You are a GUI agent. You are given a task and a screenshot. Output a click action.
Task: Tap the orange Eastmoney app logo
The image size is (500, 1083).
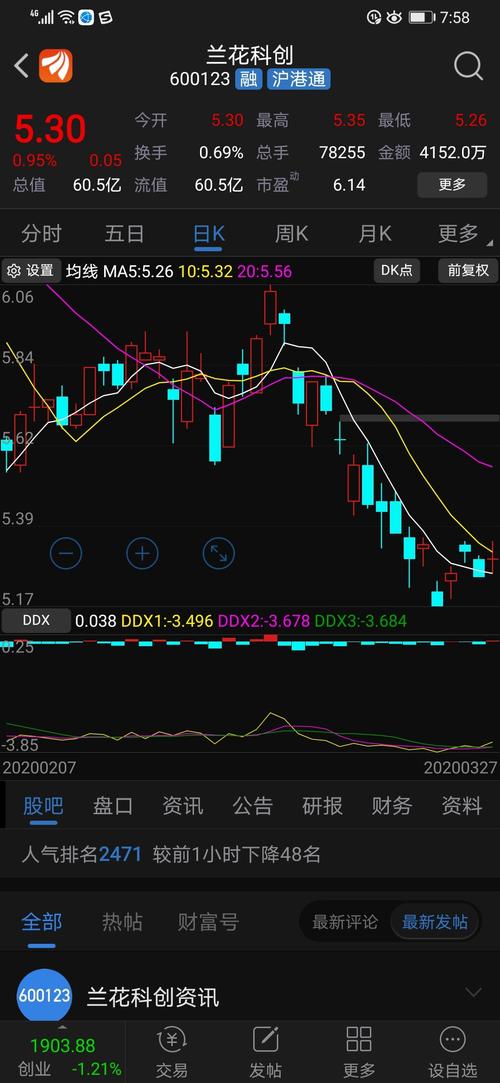tap(55, 66)
